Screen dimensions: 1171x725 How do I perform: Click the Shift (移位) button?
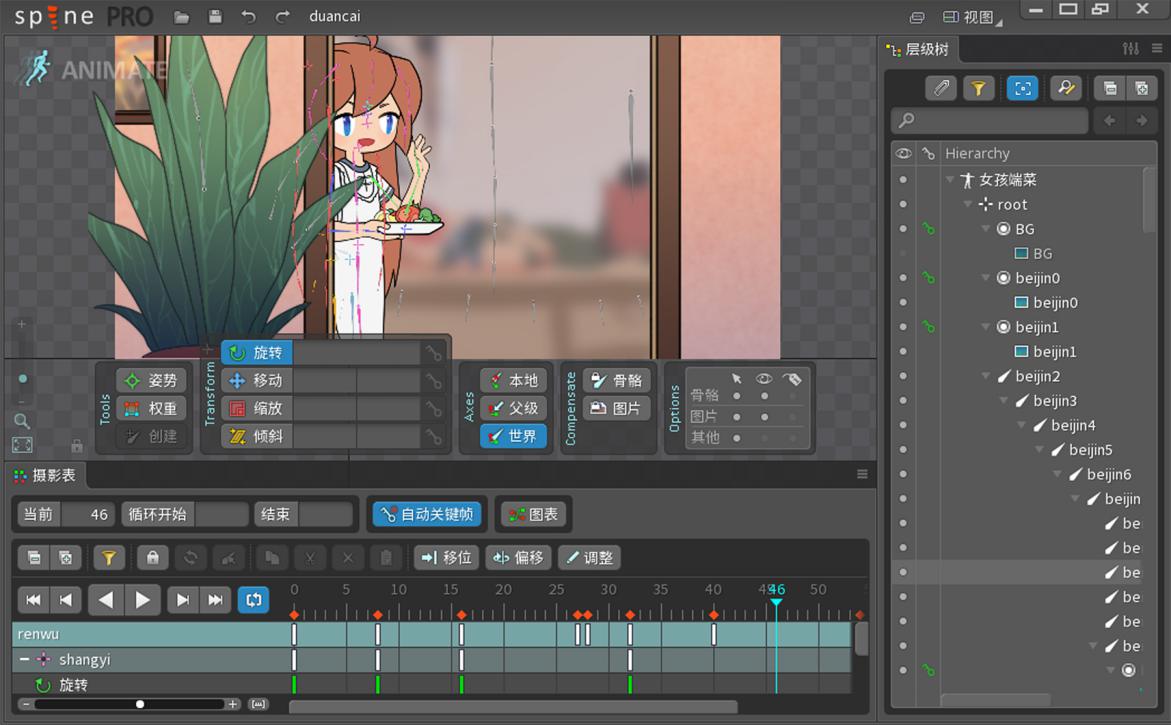pos(447,558)
